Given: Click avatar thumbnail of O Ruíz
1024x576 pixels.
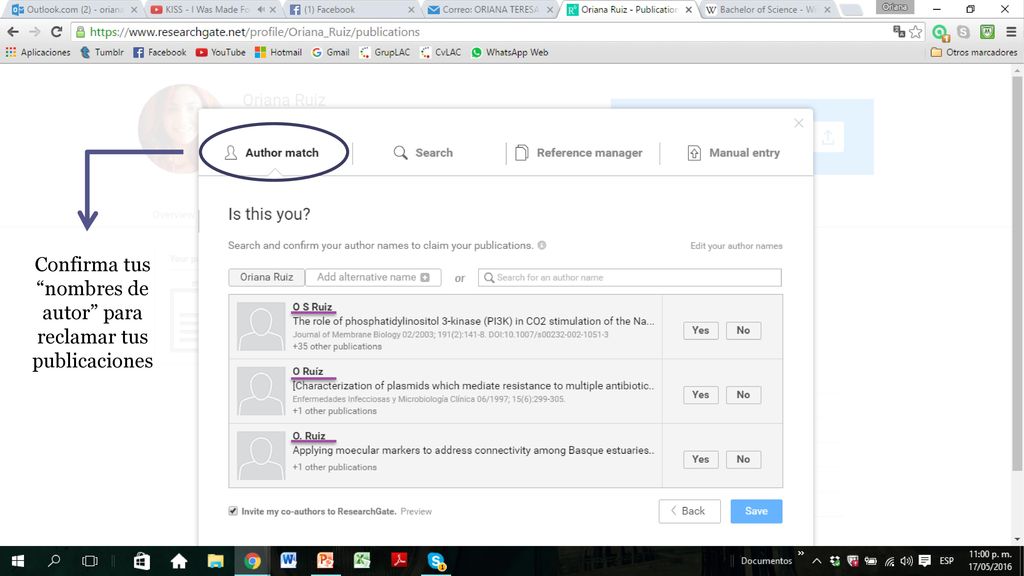Looking at the screenshot, I should pos(261,391).
